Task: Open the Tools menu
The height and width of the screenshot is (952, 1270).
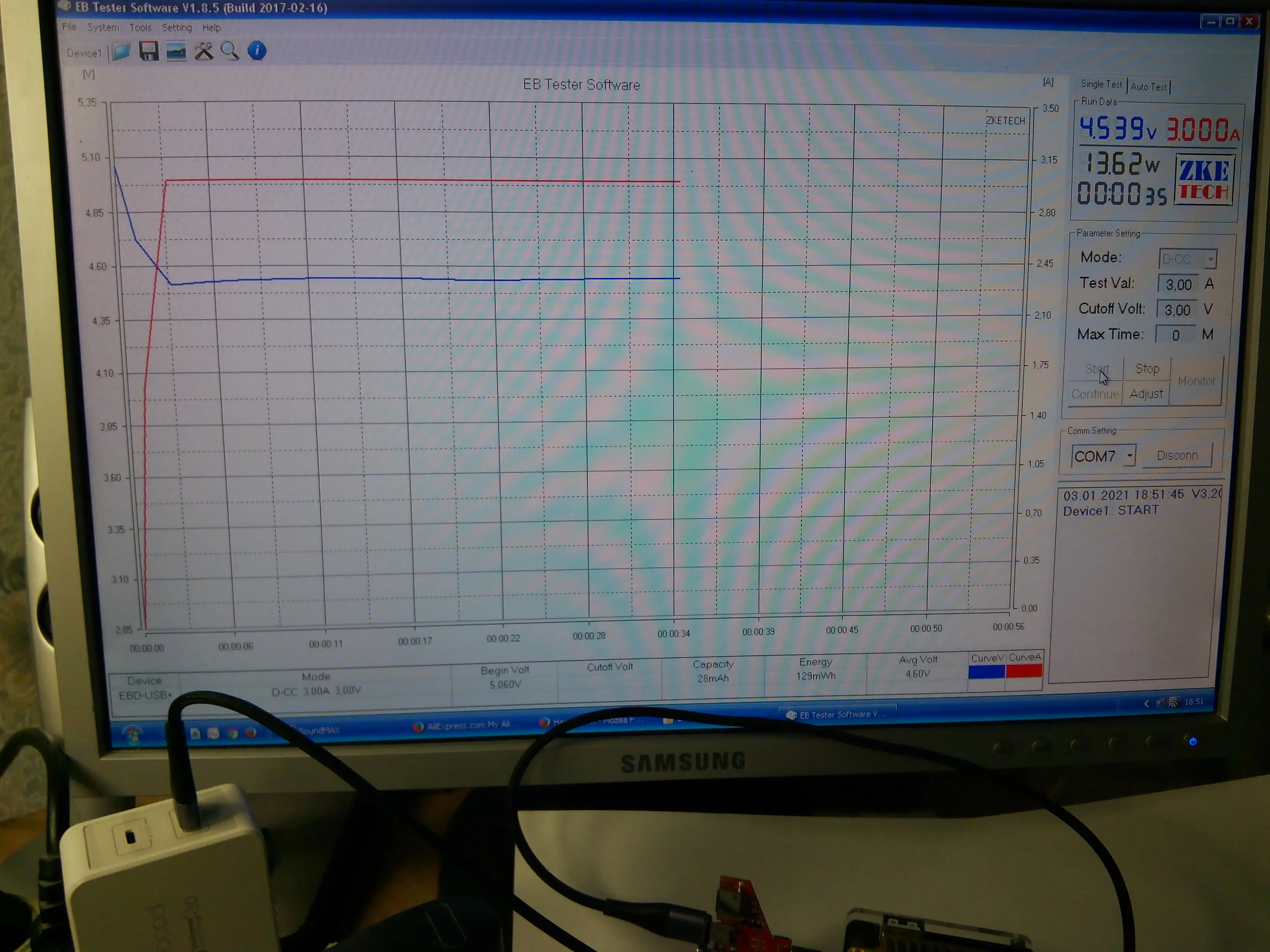Action: [140, 28]
